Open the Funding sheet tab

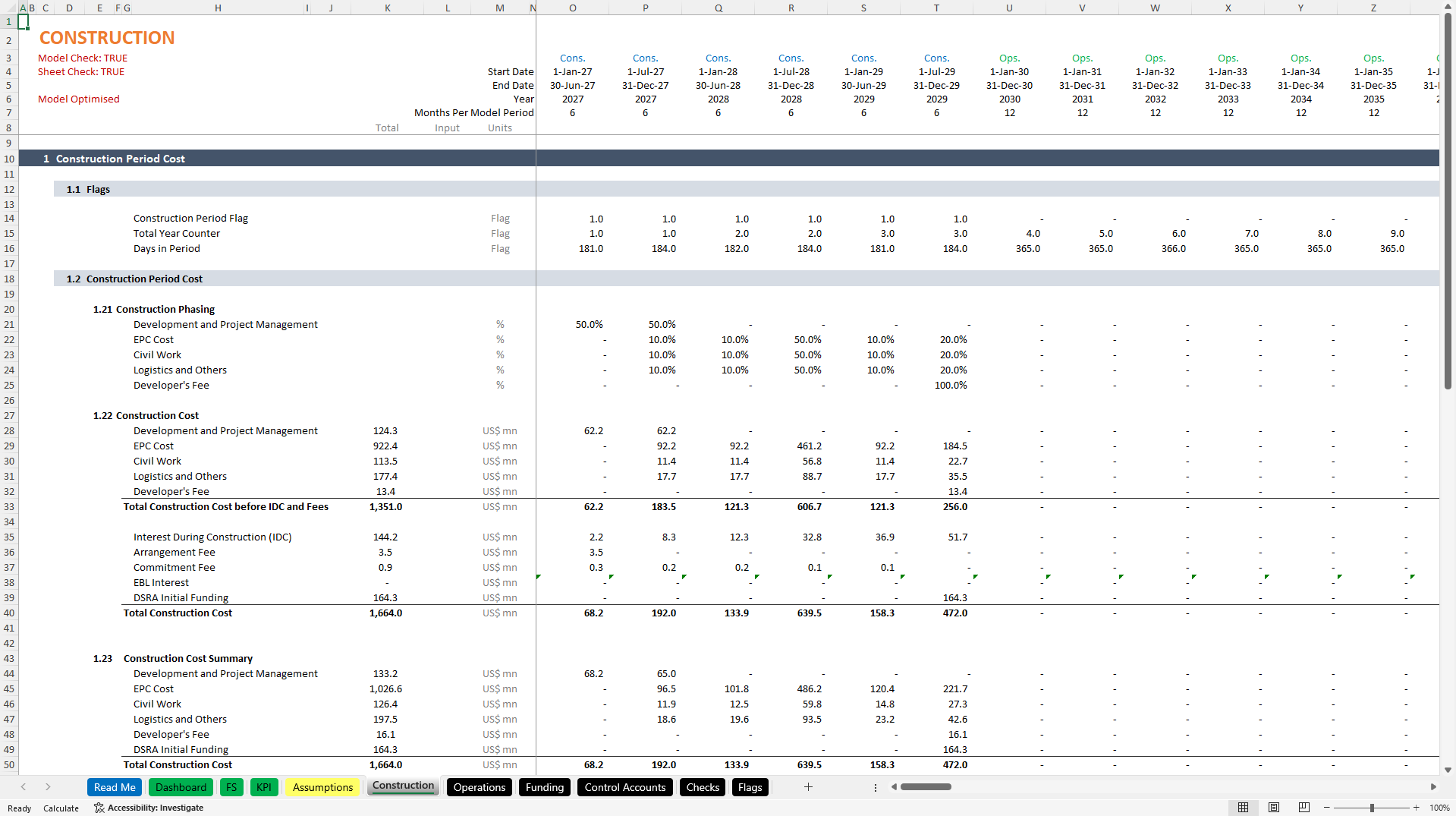[545, 787]
